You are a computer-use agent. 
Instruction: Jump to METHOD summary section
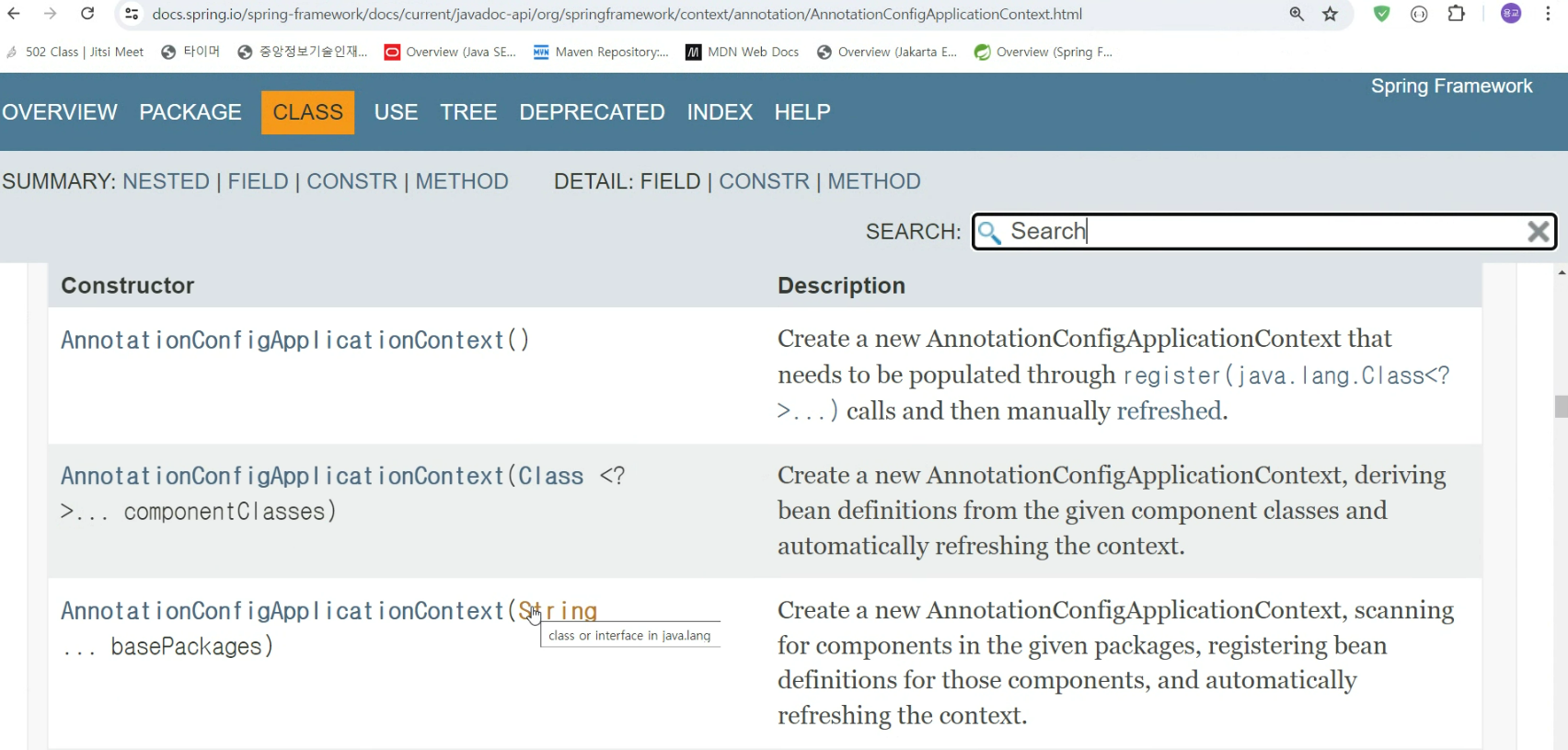pos(461,181)
